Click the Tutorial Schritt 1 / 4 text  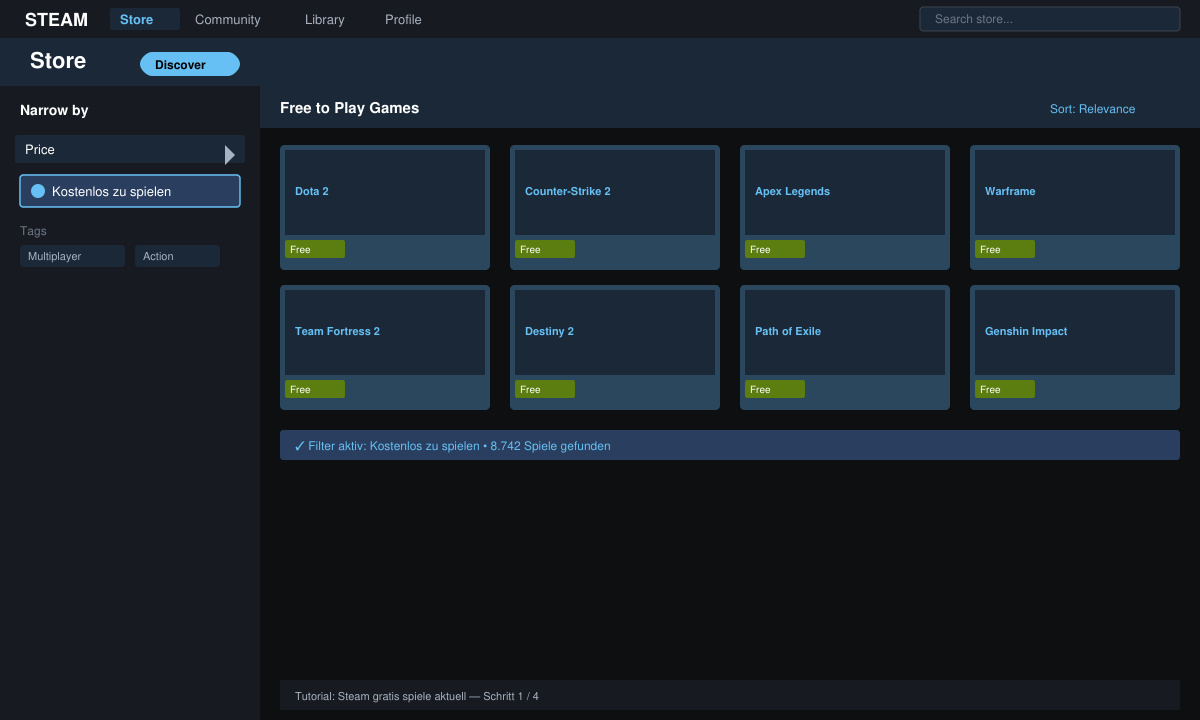point(417,696)
